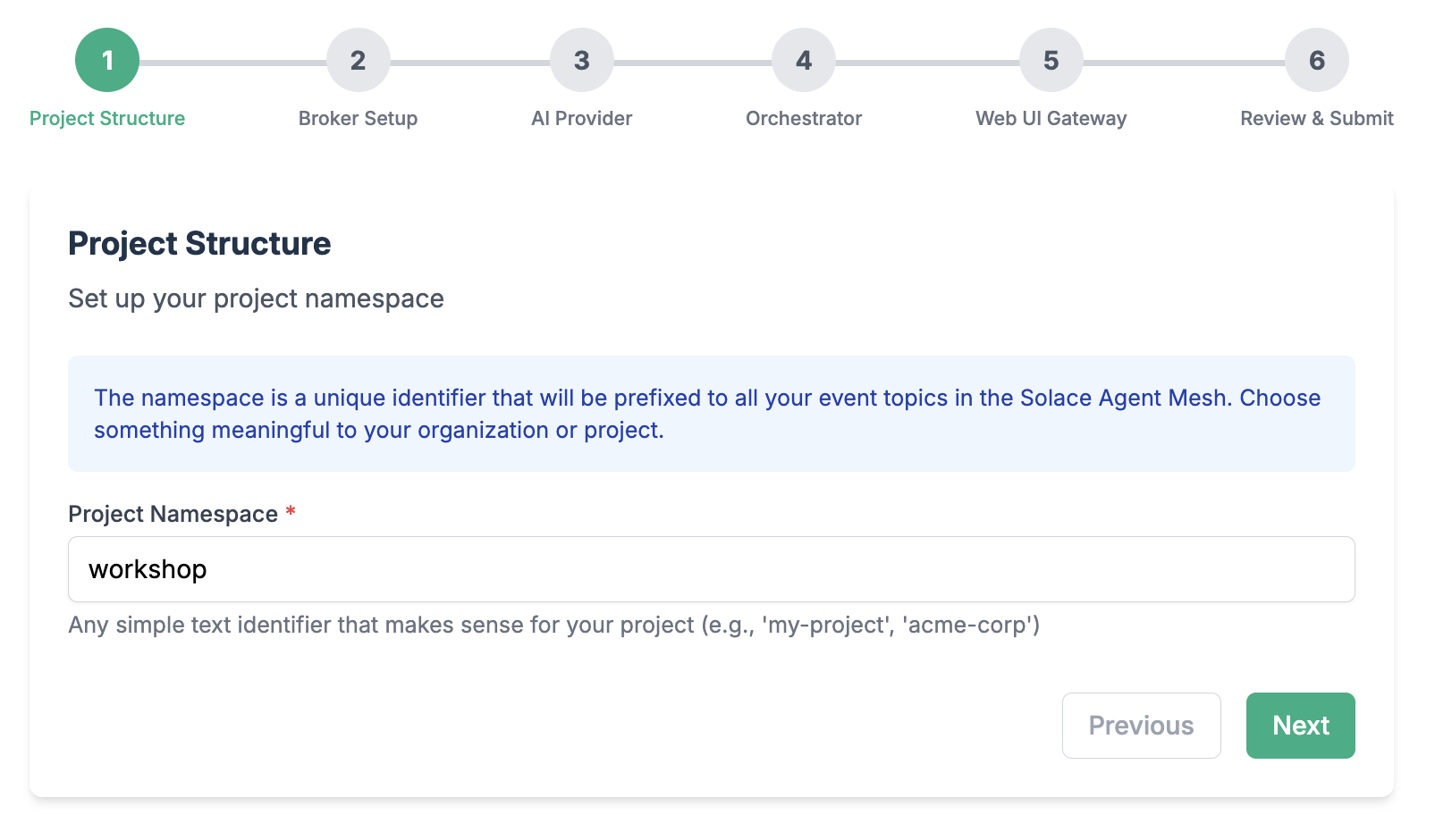The width and height of the screenshot is (1452, 840).
Task: Switch to the 'Broker Setup' step label
Action: 358,118
